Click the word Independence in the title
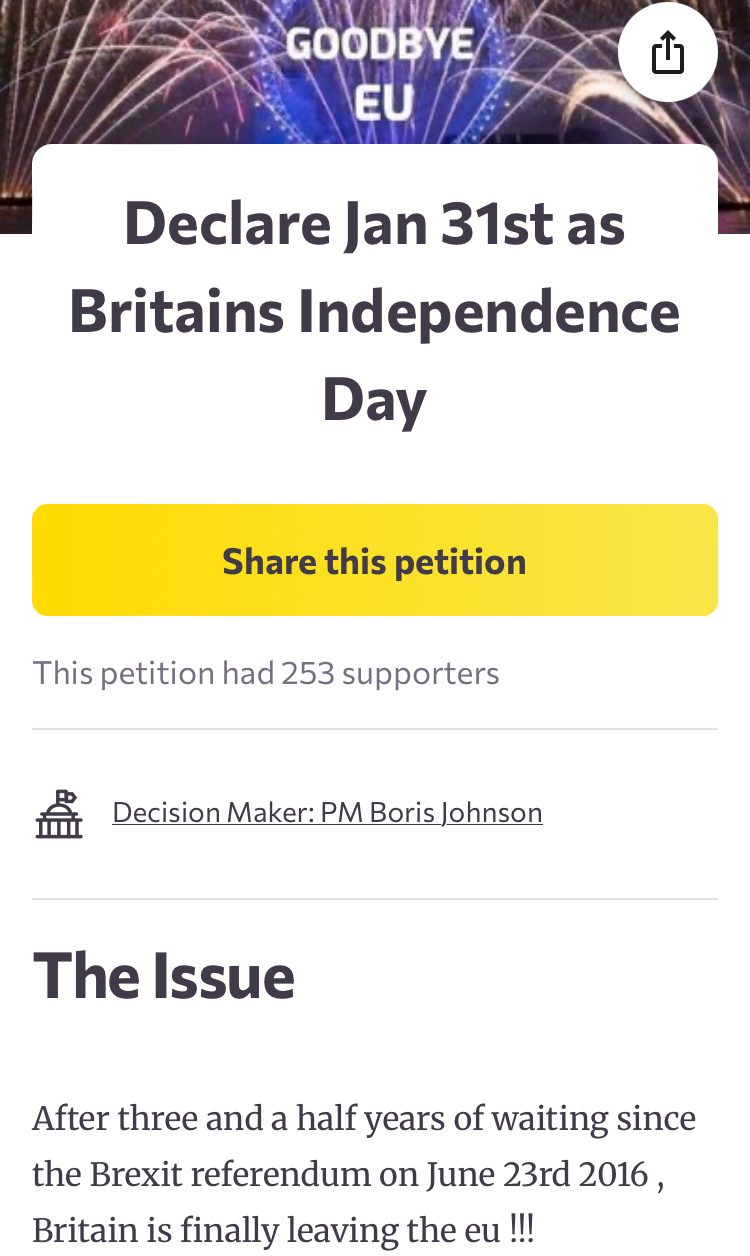Screen dimensions: 750x1256 point(489,312)
